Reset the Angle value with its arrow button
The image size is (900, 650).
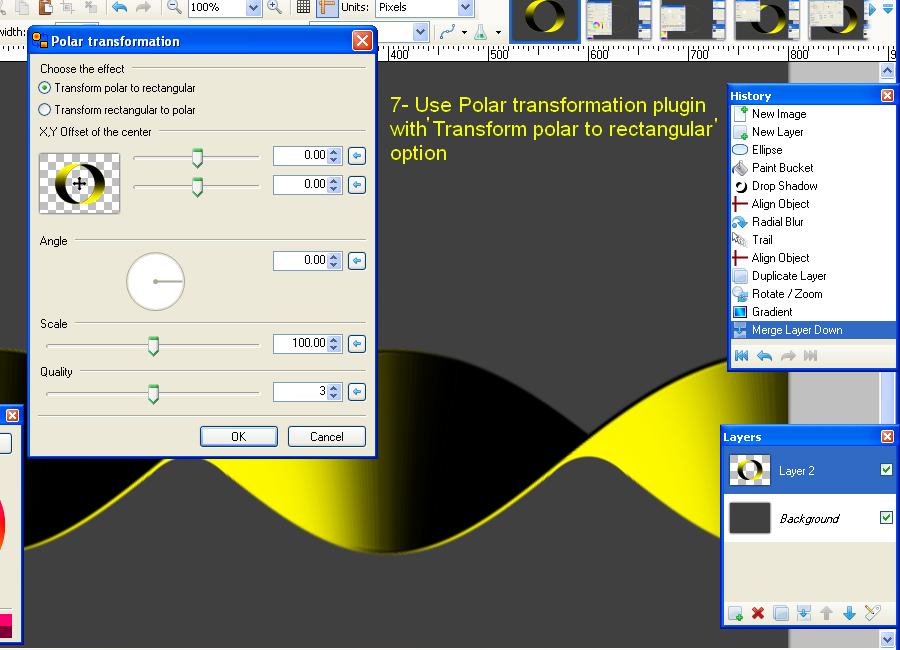[x=357, y=261]
